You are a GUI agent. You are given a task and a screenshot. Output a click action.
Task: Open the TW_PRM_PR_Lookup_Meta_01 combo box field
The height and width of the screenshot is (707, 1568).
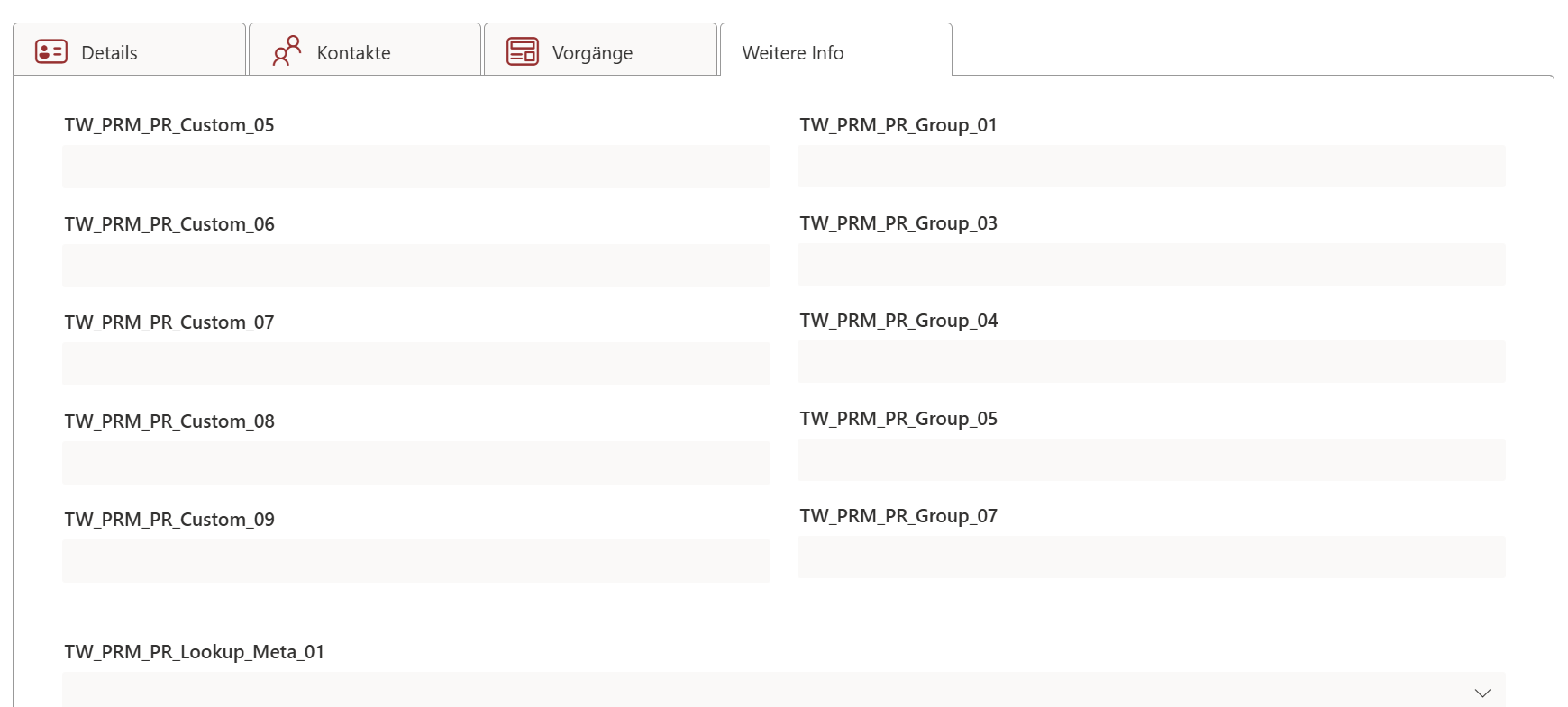[x=766, y=691]
